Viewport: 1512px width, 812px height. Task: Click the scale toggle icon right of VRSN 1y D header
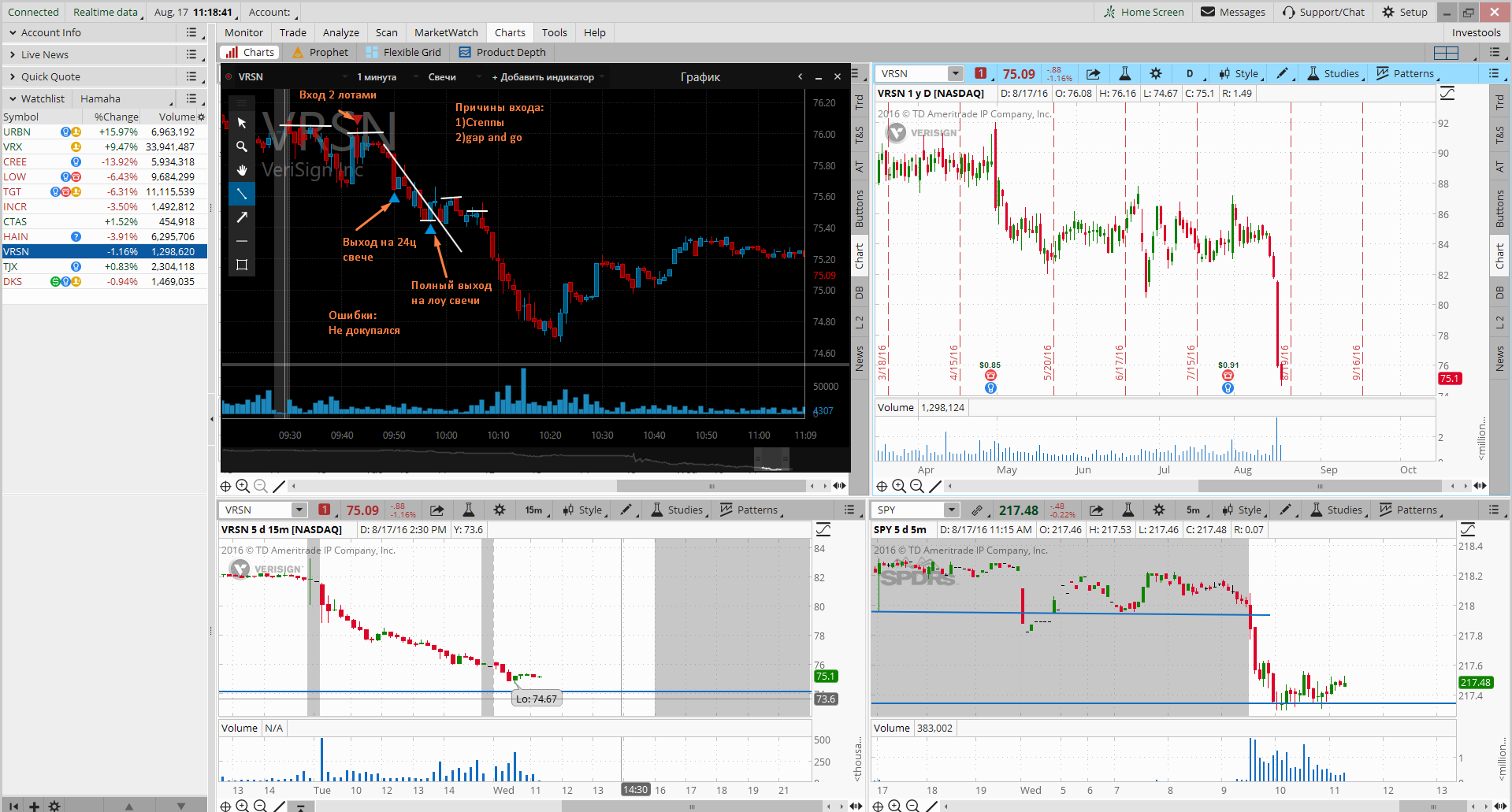click(1447, 94)
